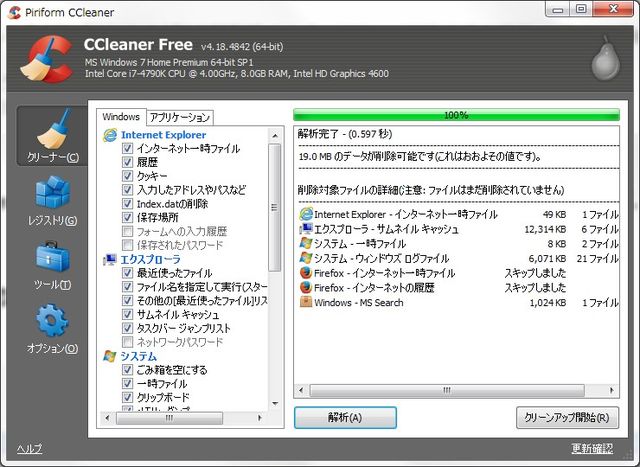The image size is (640, 467).
Task: Uncheck 入力したアドレスやパスなど
Action: pyautogui.click(x=127, y=190)
